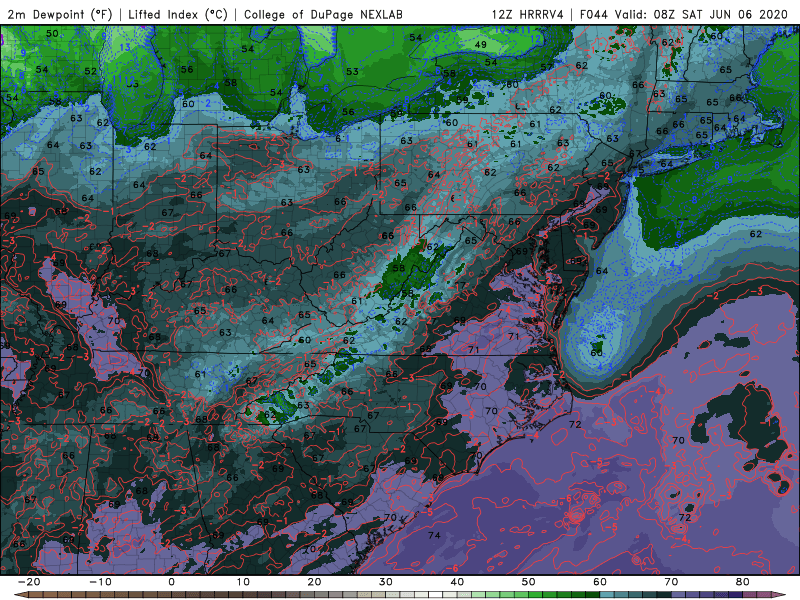Click the '74' dewpoint value offshore
Screen dimensions: 800x600
pos(434,535)
